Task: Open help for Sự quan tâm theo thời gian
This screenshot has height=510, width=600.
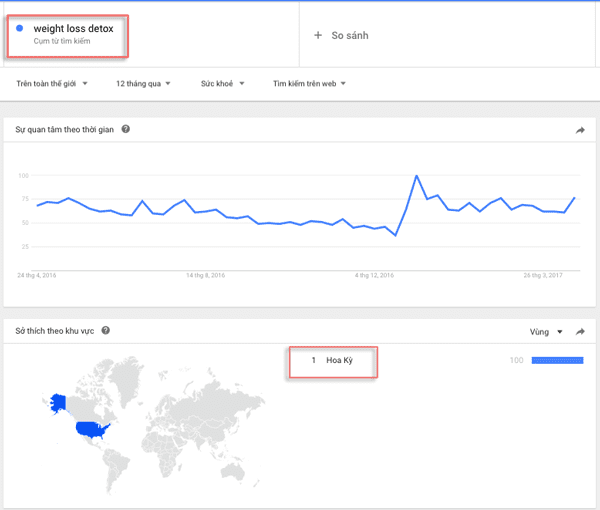Action: tap(126, 130)
